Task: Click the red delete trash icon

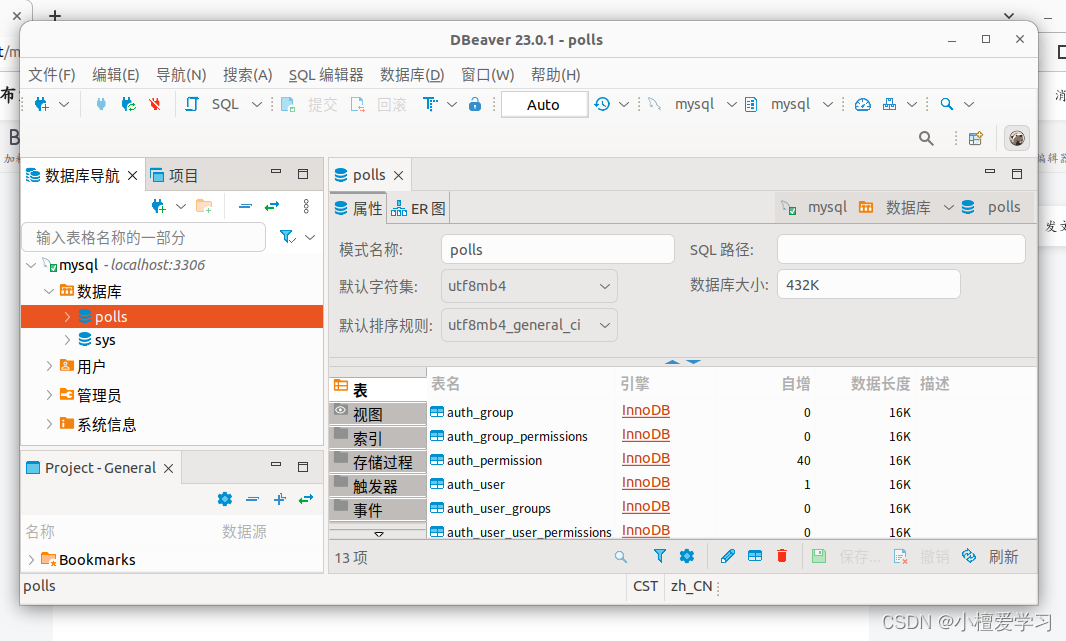Action: point(782,556)
